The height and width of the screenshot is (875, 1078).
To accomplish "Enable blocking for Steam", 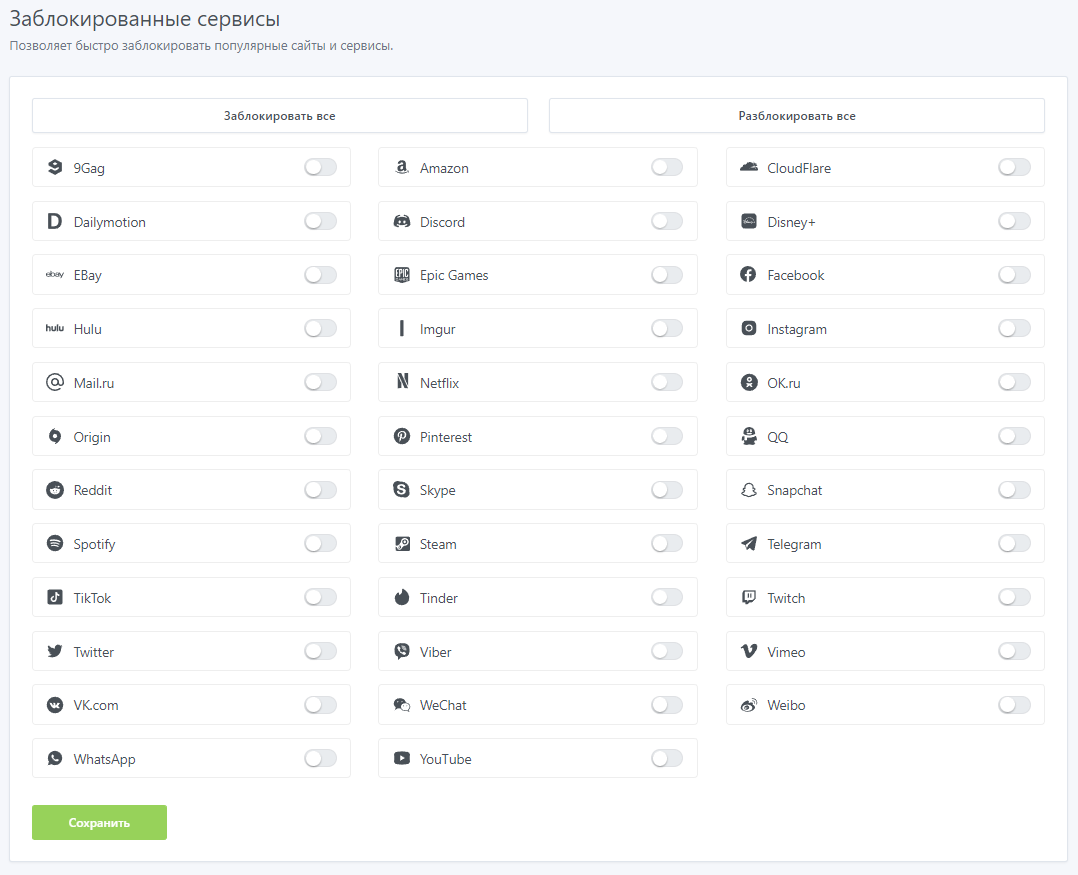I will click(668, 544).
